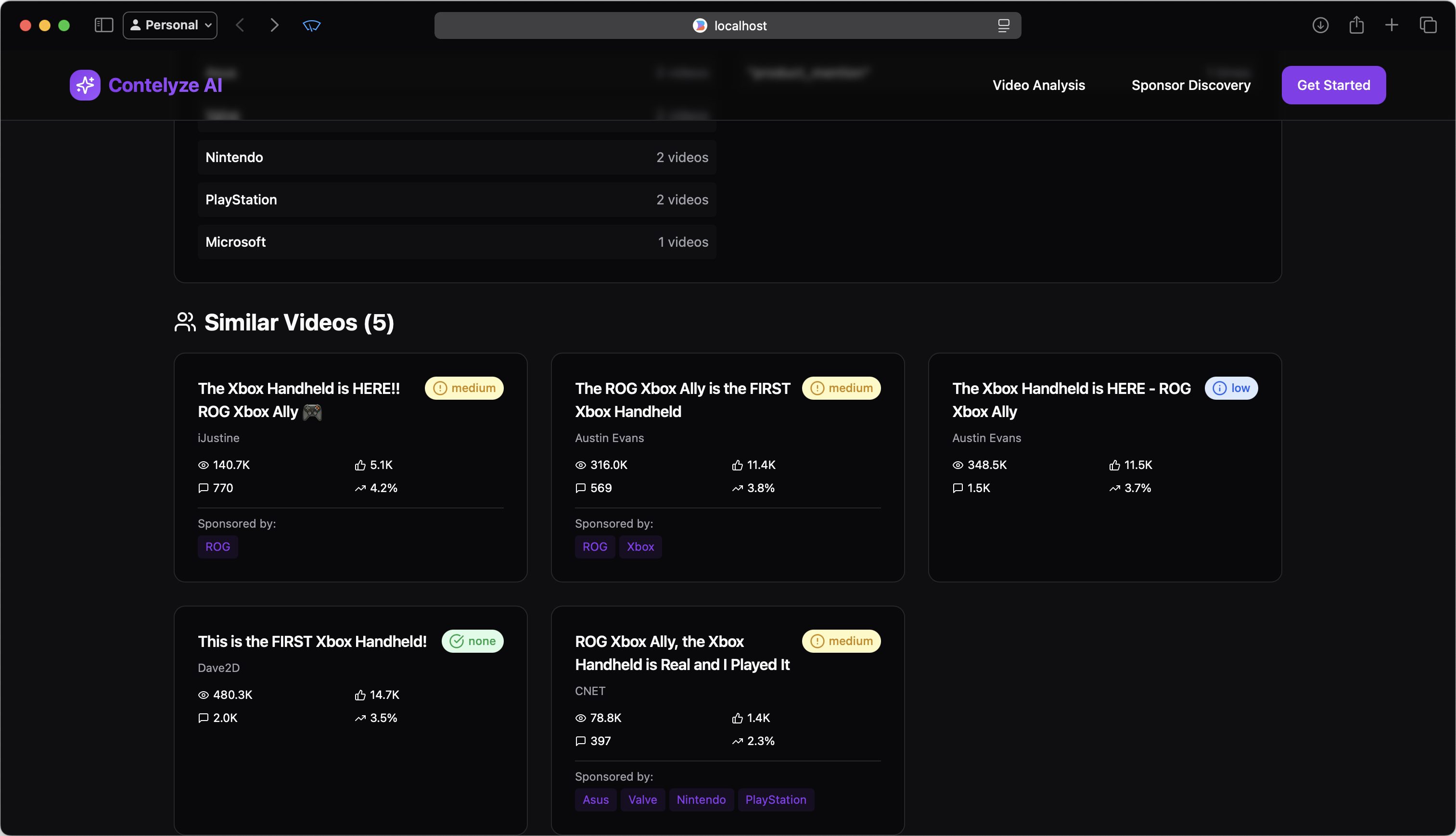The width and height of the screenshot is (1456, 836).
Task: Open the Personal profile dropdown
Action: pos(170,25)
